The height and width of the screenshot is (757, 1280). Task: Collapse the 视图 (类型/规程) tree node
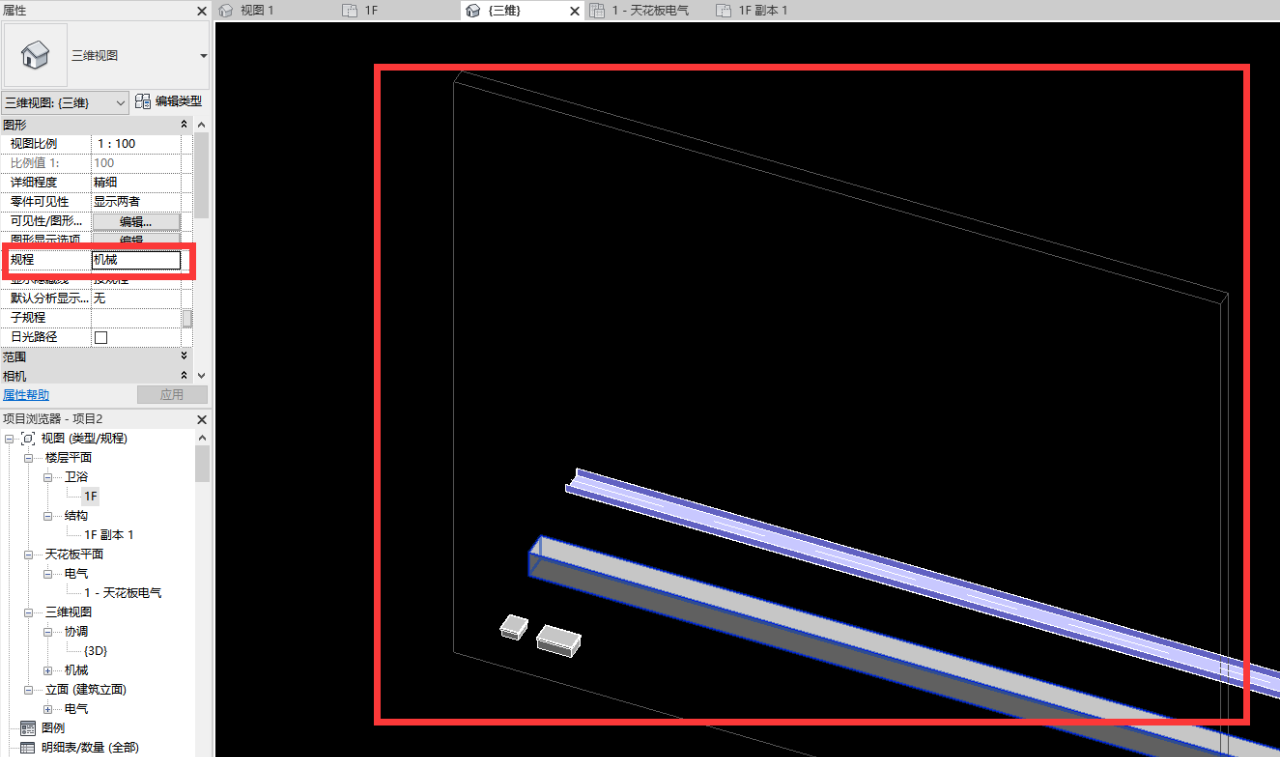10,438
